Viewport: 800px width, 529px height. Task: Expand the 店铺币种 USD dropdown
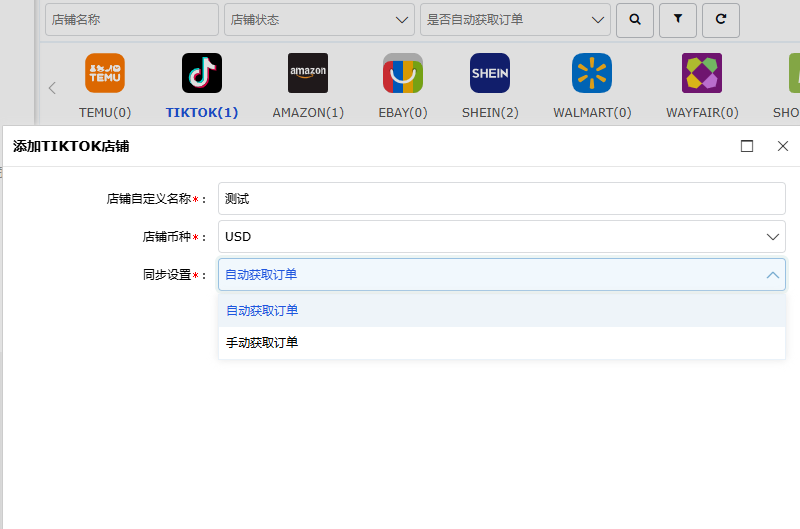pos(502,237)
